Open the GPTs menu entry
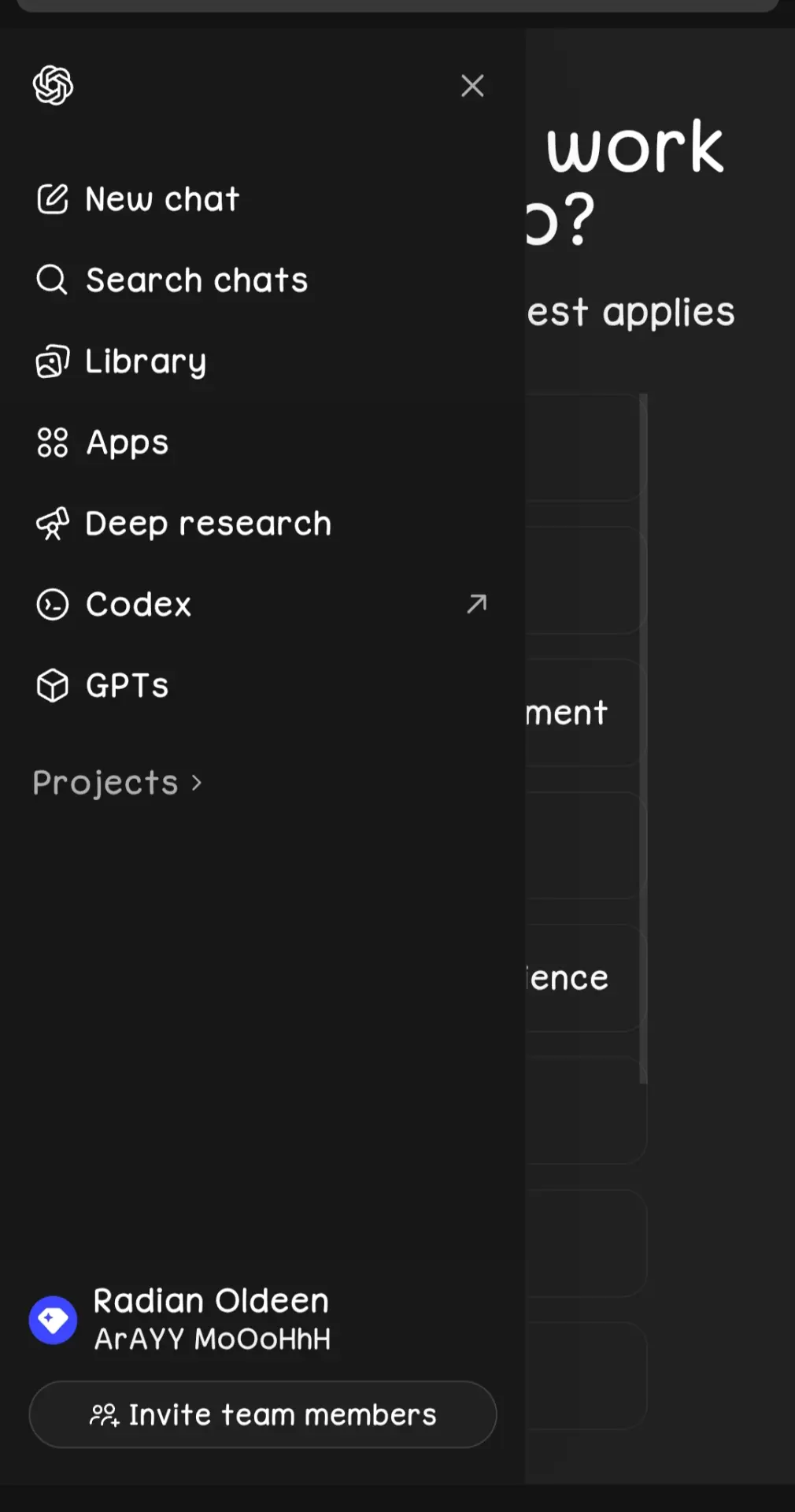 [x=262, y=685]
